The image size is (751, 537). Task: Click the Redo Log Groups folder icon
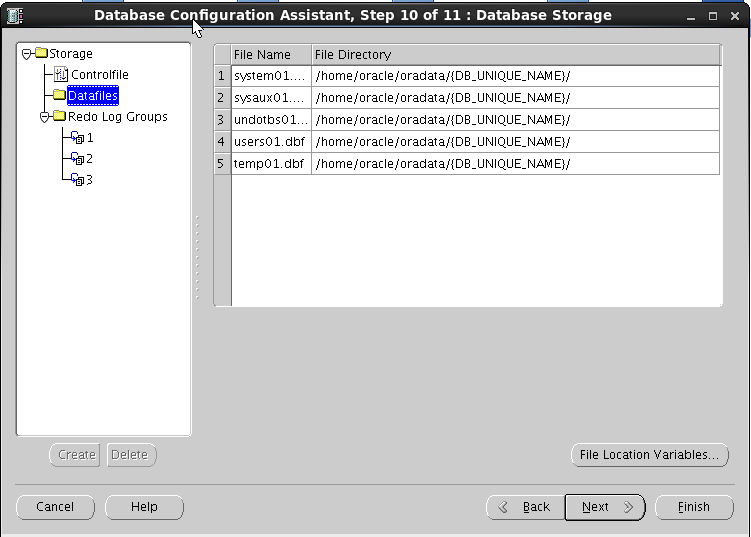pyautogui.click(x=59, y=115)
